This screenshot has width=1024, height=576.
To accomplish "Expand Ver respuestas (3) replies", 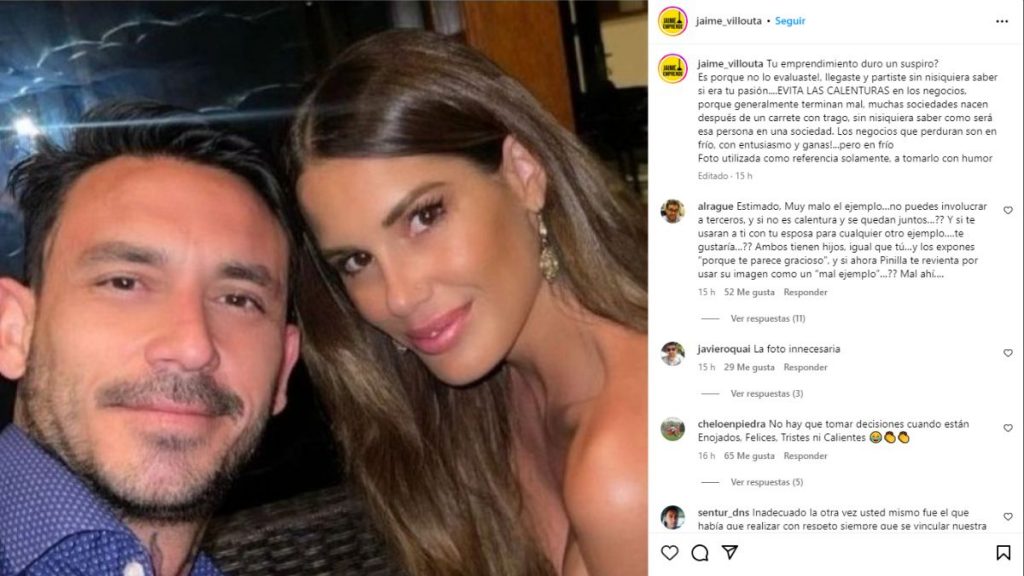I will [x=767, y=394].
